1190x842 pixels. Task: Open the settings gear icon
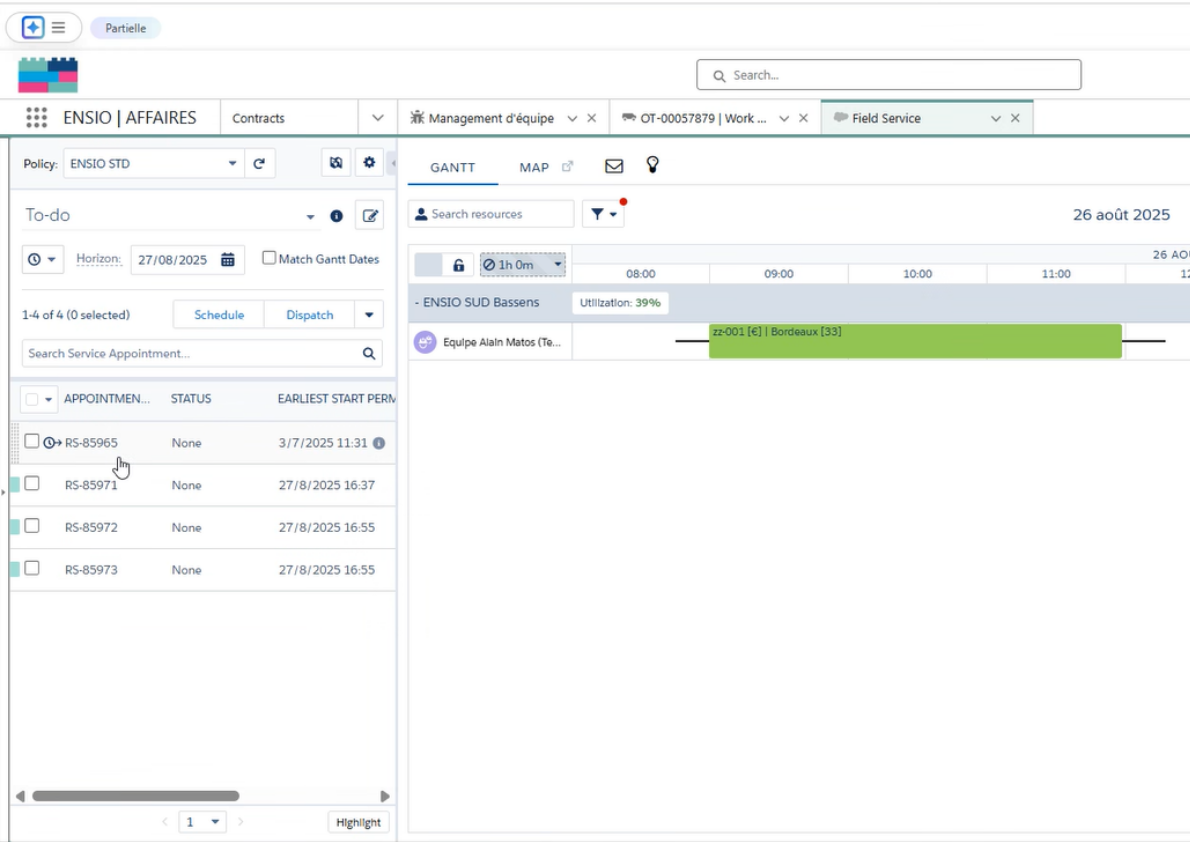(369, 163)
